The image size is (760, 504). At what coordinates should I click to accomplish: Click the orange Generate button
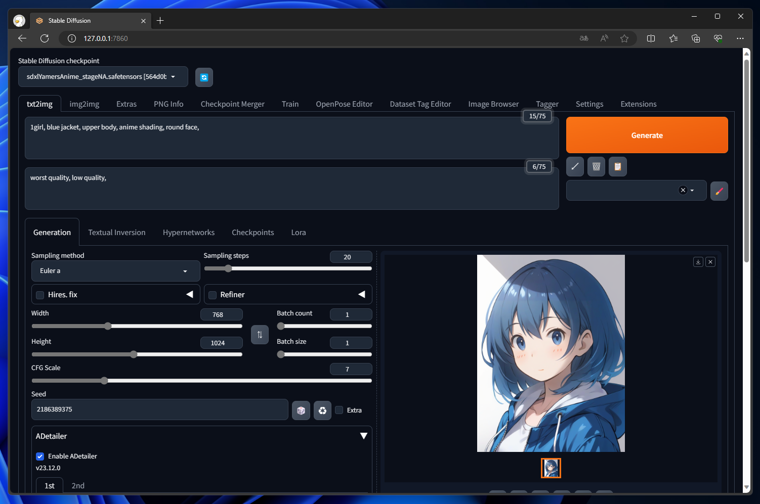(x=647, y=135)
